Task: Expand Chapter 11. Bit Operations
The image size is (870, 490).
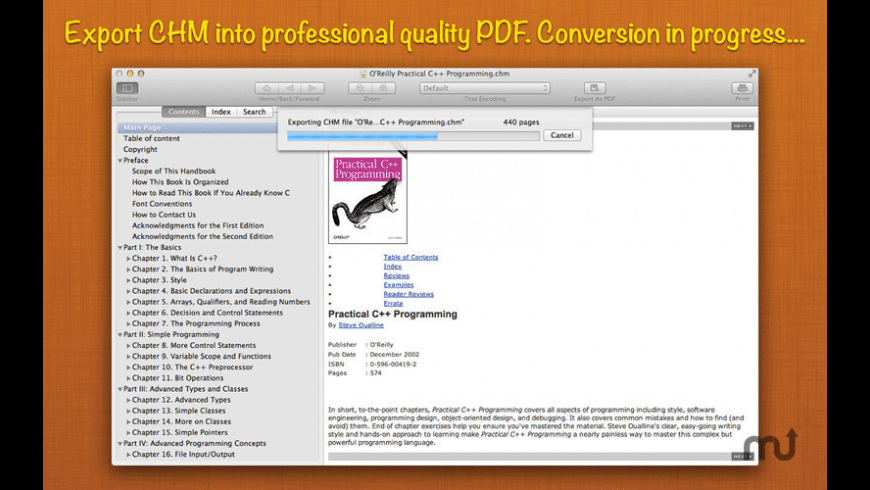Action: [x=128, y=378]
